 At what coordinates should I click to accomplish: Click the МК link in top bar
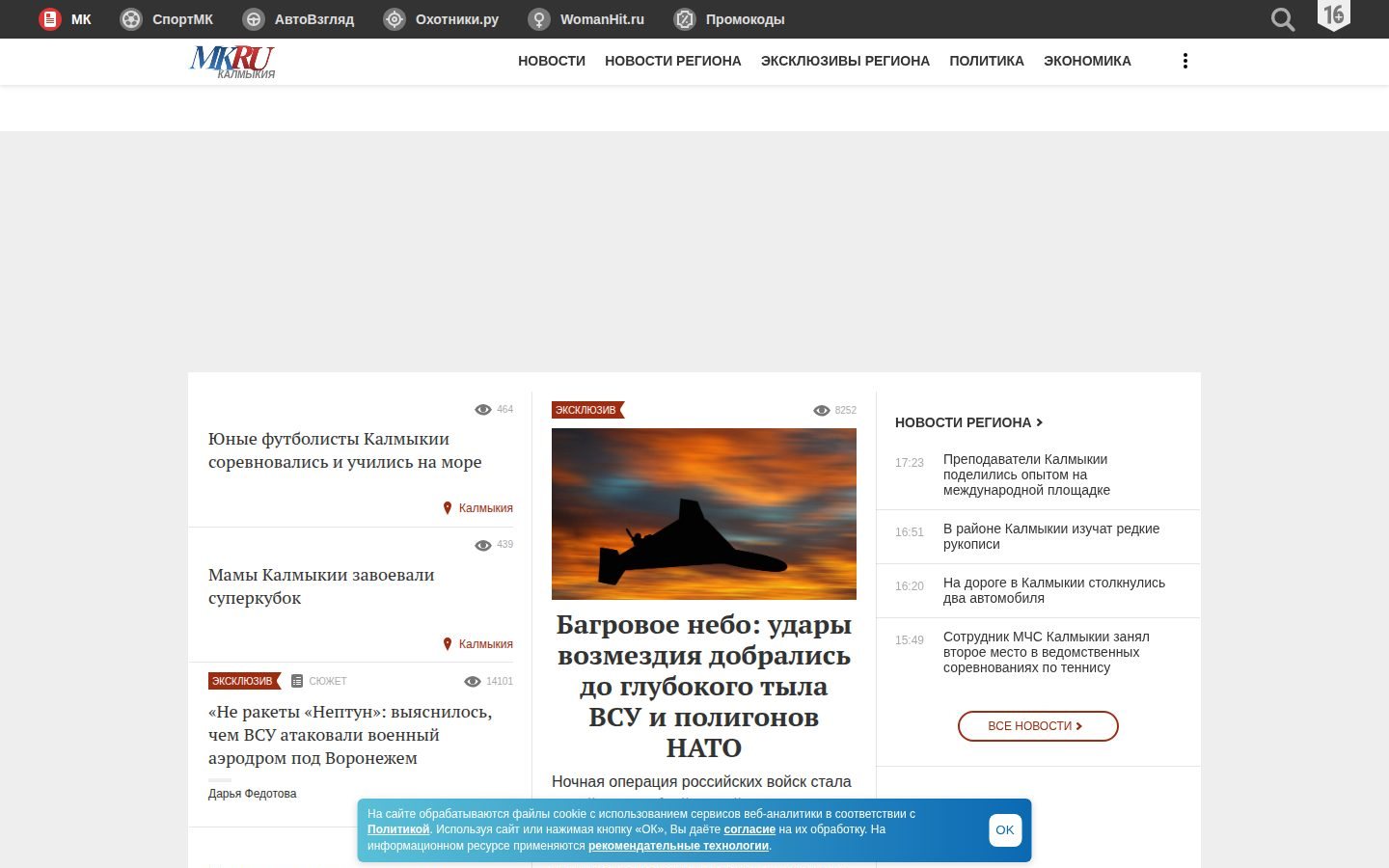pos(81,19)
